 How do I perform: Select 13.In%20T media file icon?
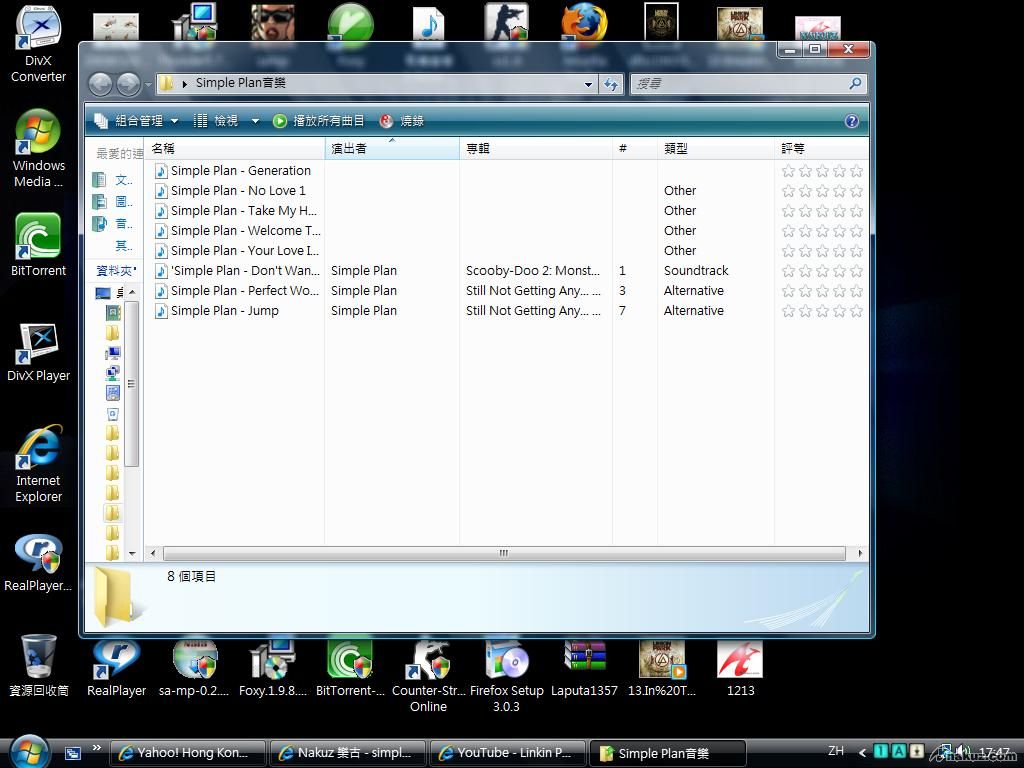[662, 667]
